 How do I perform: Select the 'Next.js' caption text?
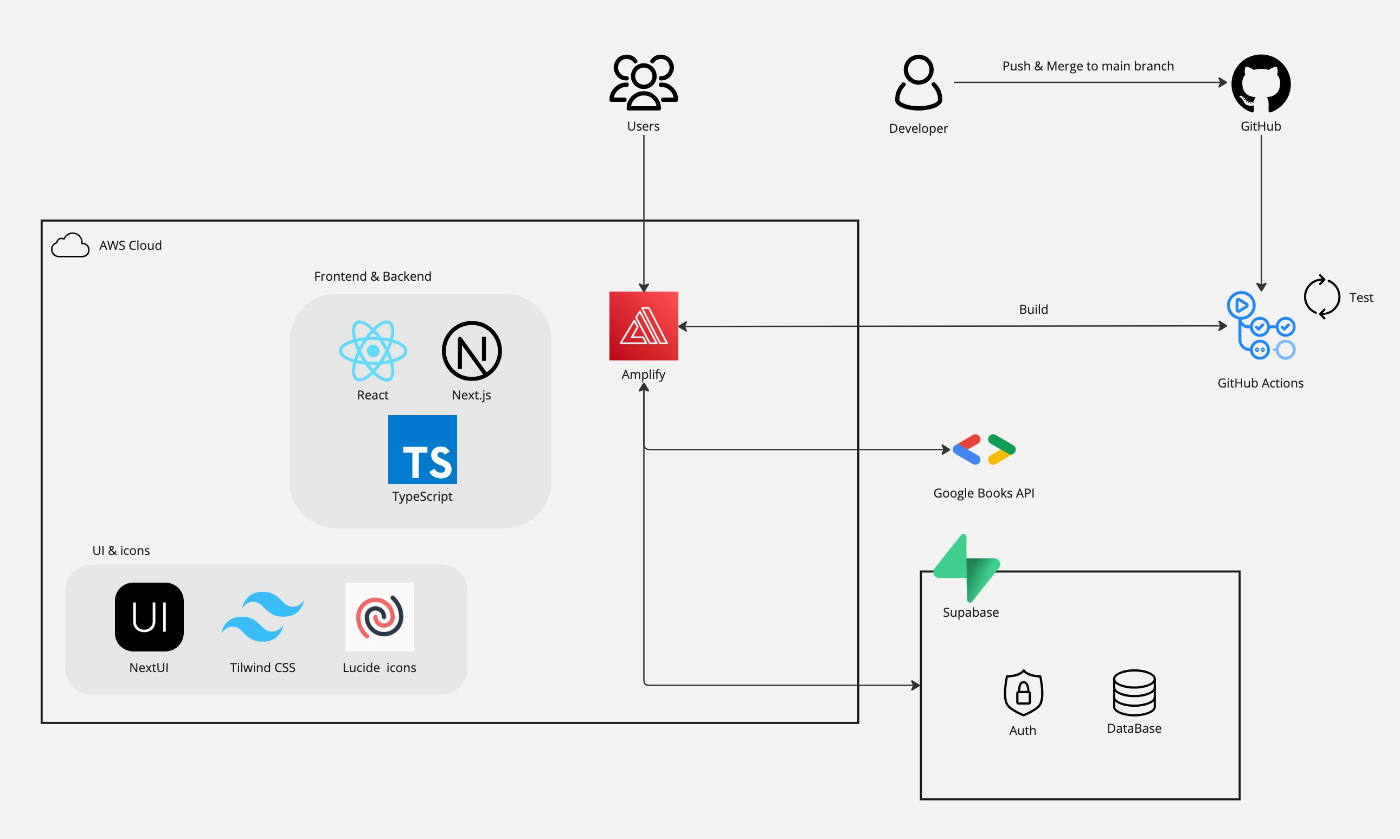tap(472, 395)
